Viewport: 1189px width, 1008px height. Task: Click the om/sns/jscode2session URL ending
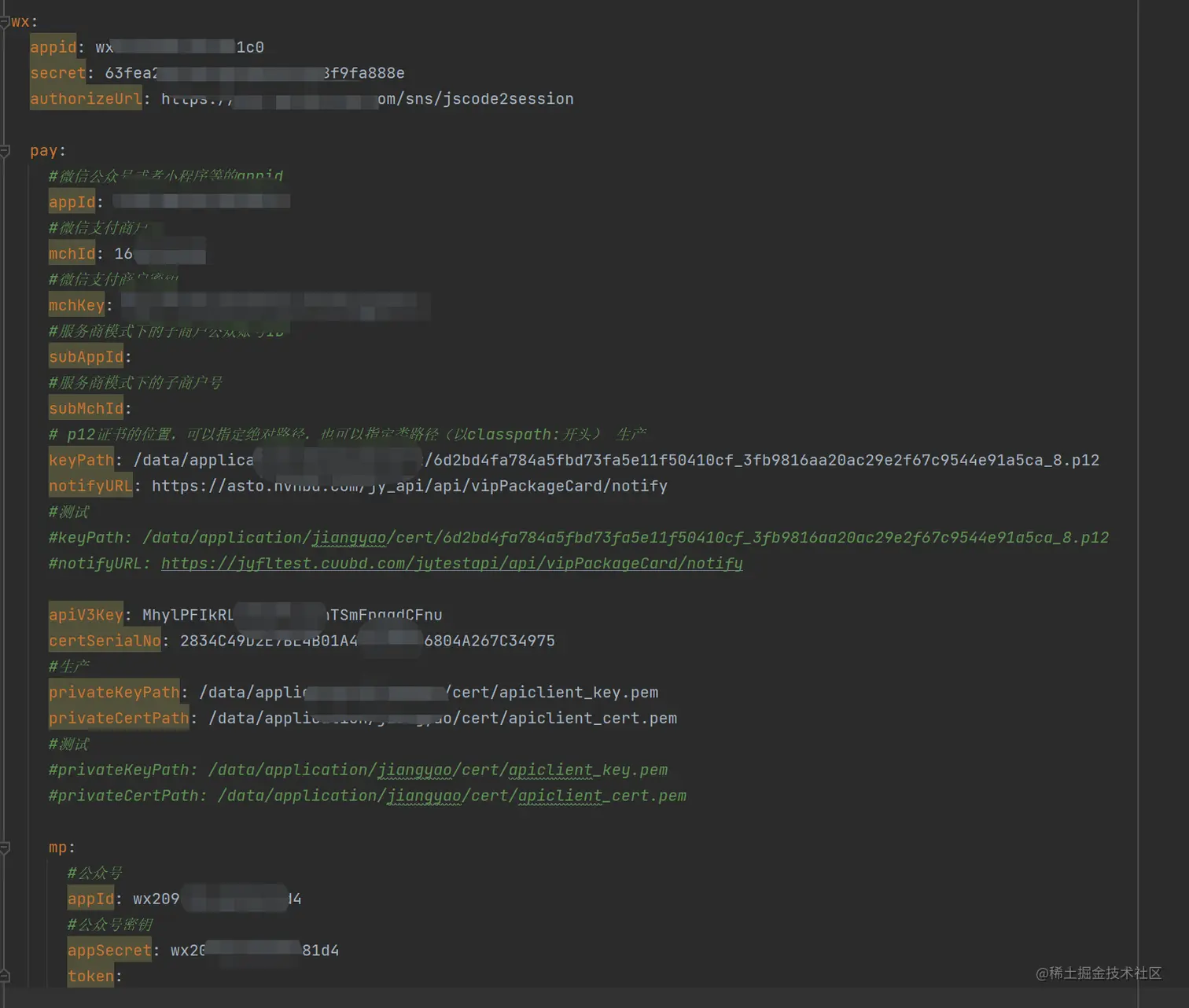pyautogui.click(x=476, y=99)
